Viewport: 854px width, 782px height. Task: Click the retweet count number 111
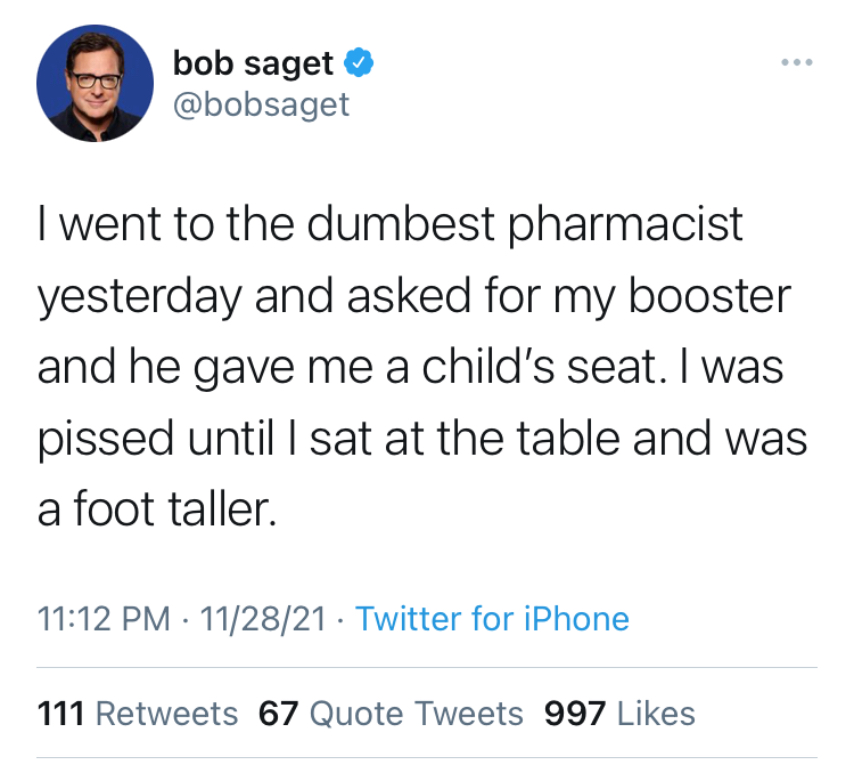pyautogui.click(x=64, y=714)
